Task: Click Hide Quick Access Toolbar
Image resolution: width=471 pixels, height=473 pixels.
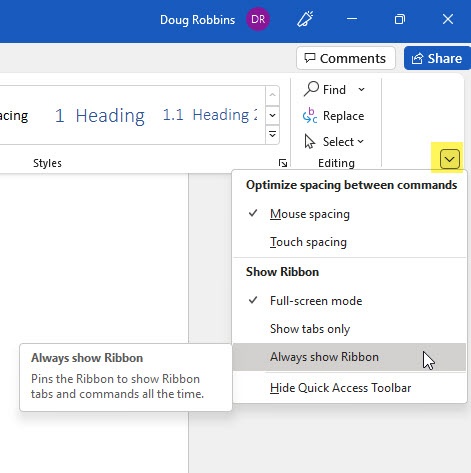Action: [x=349, y=388]
